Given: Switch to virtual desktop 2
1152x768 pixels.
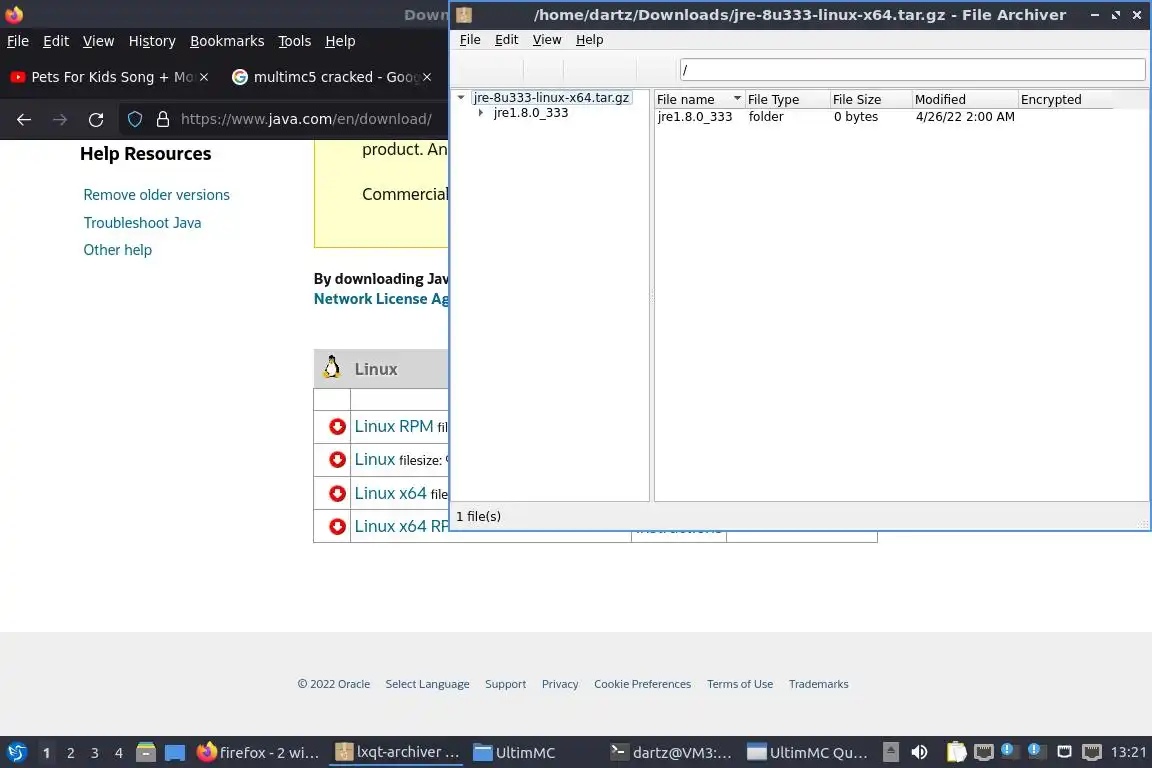Looking at the screenshot, I should coord(71,753).
